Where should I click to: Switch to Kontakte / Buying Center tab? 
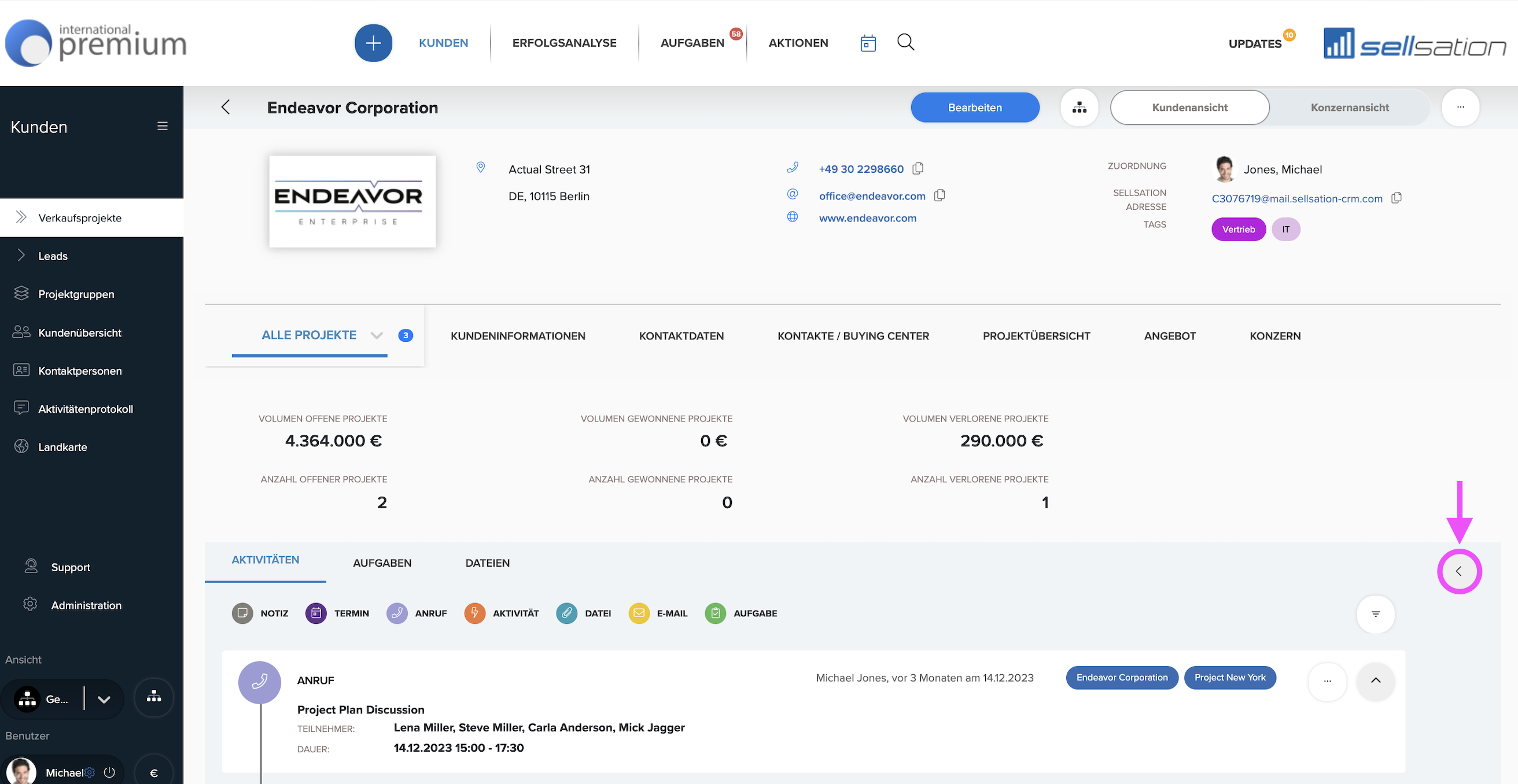coord(853,336)
